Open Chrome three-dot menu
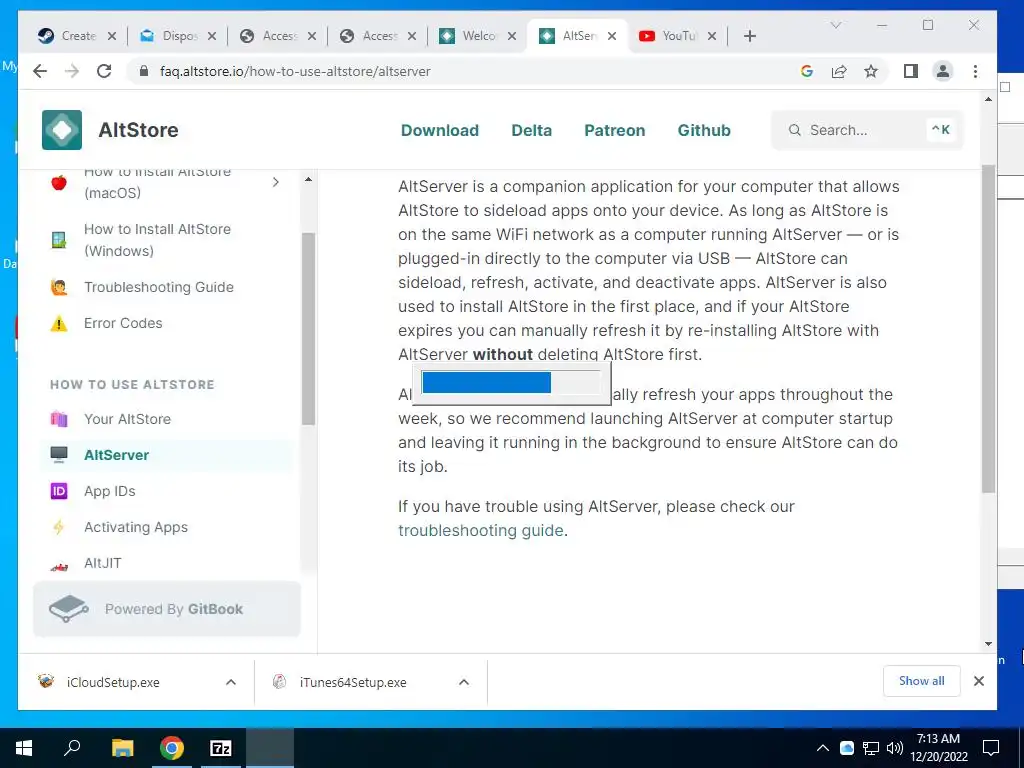The image size is (1024, 768). click(x=975, y=71)
